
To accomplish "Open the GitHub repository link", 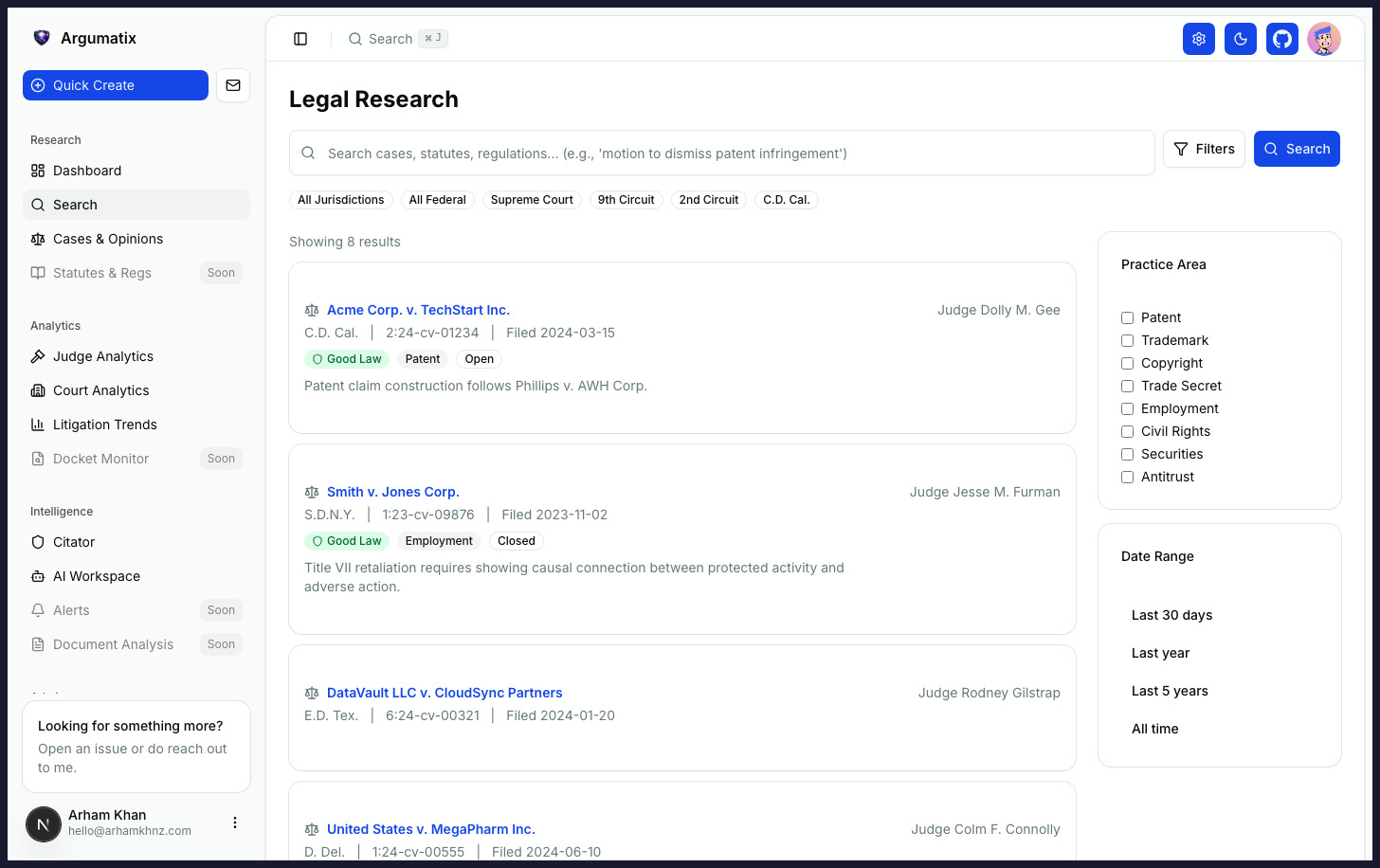I will [1282, 39].
